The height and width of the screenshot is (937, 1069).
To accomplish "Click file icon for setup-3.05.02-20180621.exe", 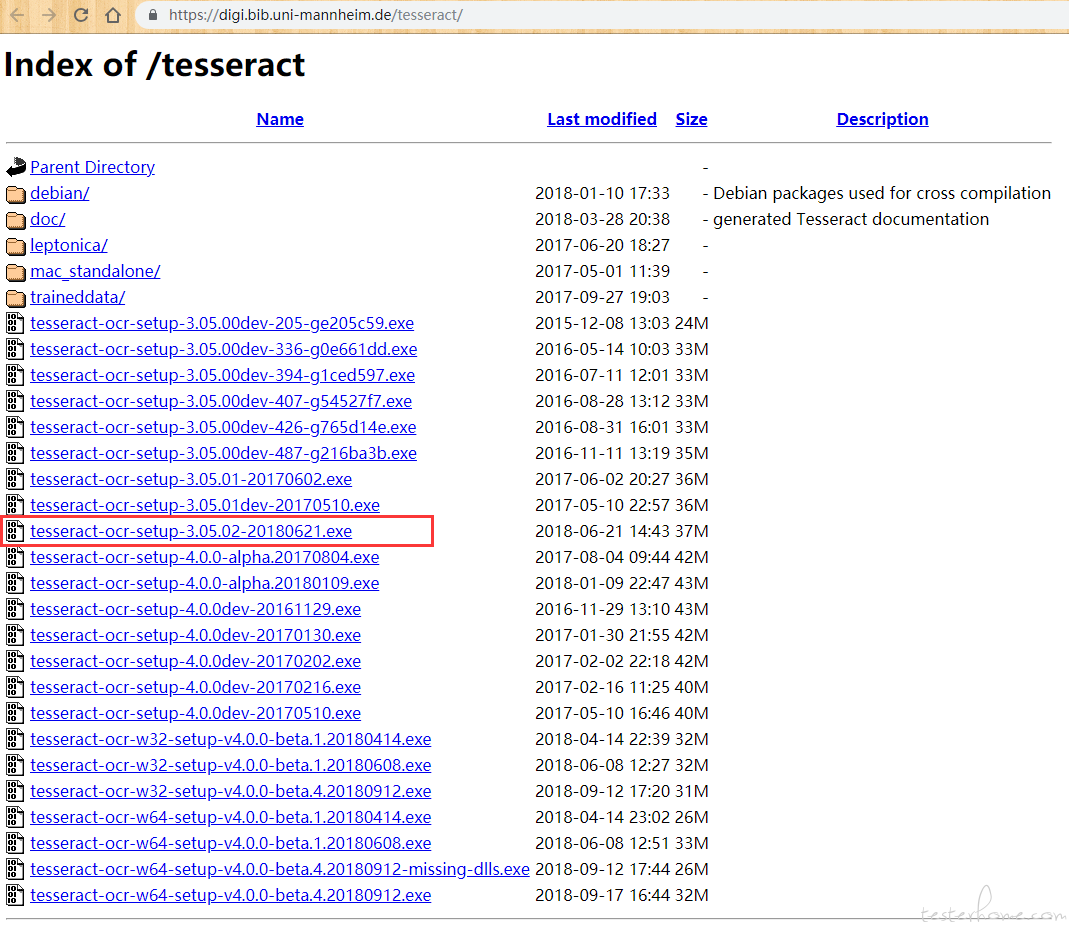I will tap(15, 531).
